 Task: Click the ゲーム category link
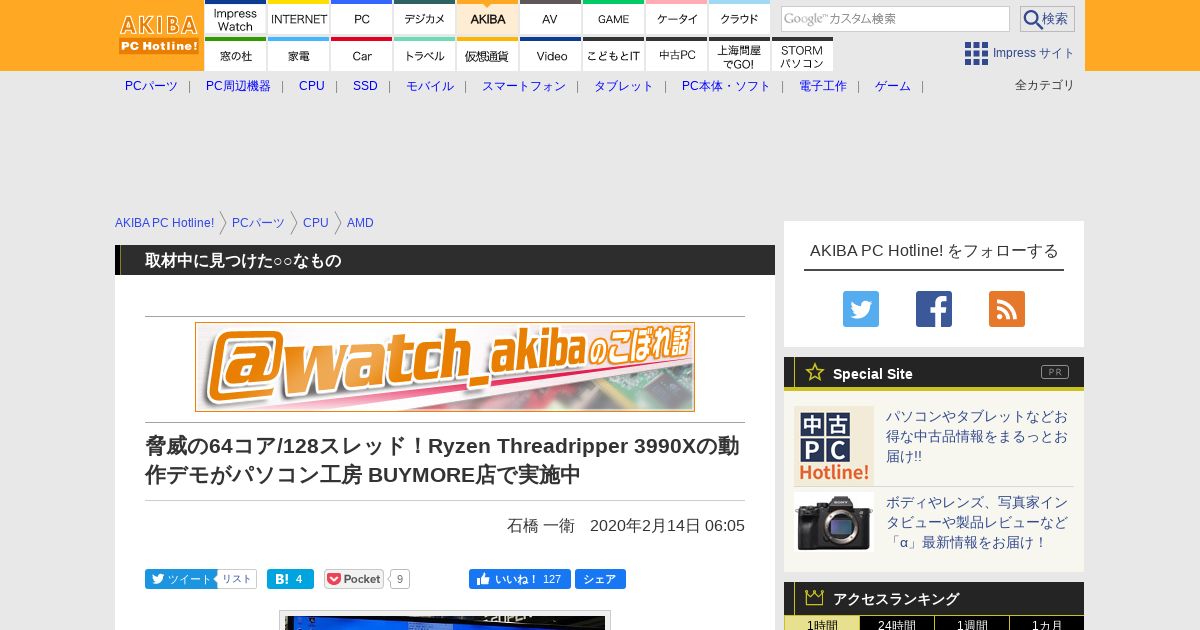tap(893, 86)
